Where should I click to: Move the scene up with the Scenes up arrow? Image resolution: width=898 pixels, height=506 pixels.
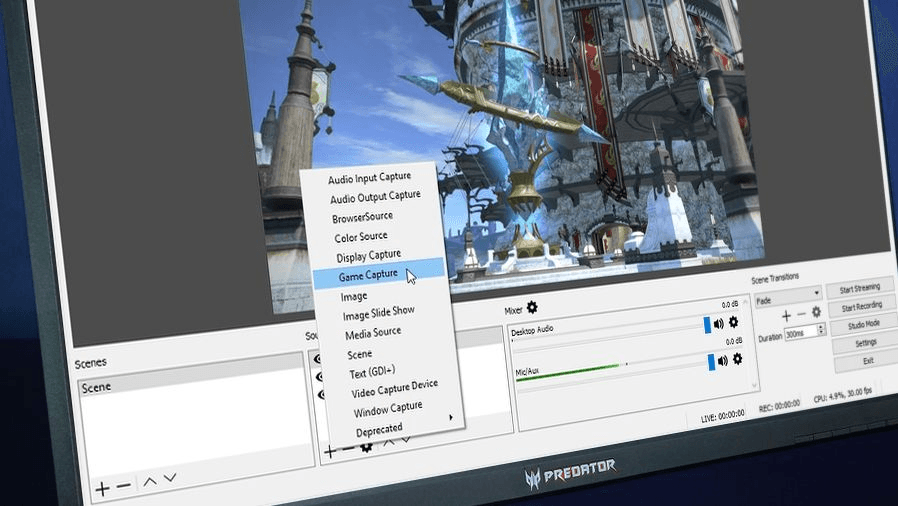(x=150, y=481)
